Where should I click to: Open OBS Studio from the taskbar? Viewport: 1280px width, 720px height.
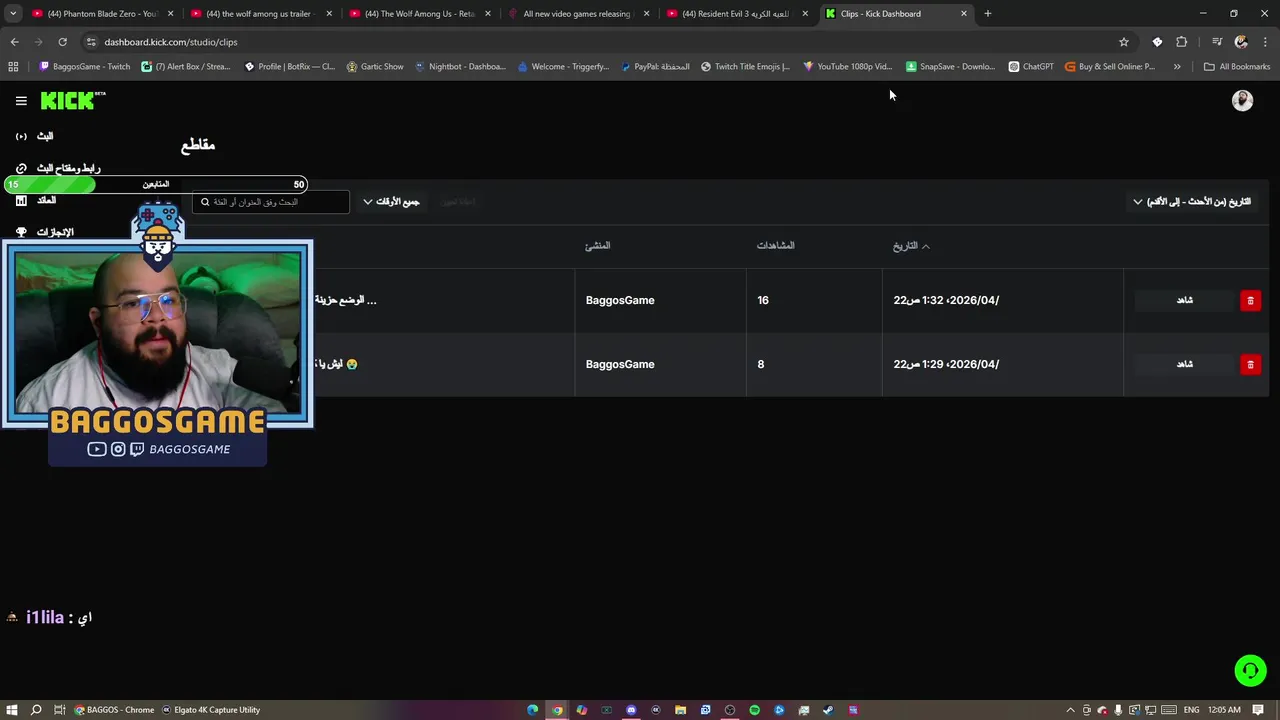point(730,710)
